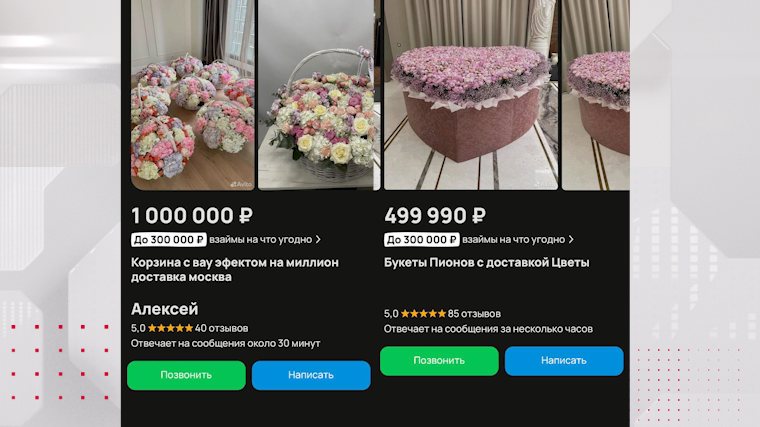This screenshot has height=427, width=760.
Task: Click the loan badge under 1 000 000 ₽
Action: [169, 240]
